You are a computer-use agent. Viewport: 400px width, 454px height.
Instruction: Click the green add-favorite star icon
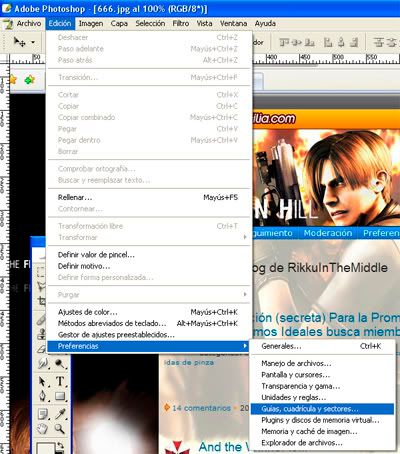[30, 80]
